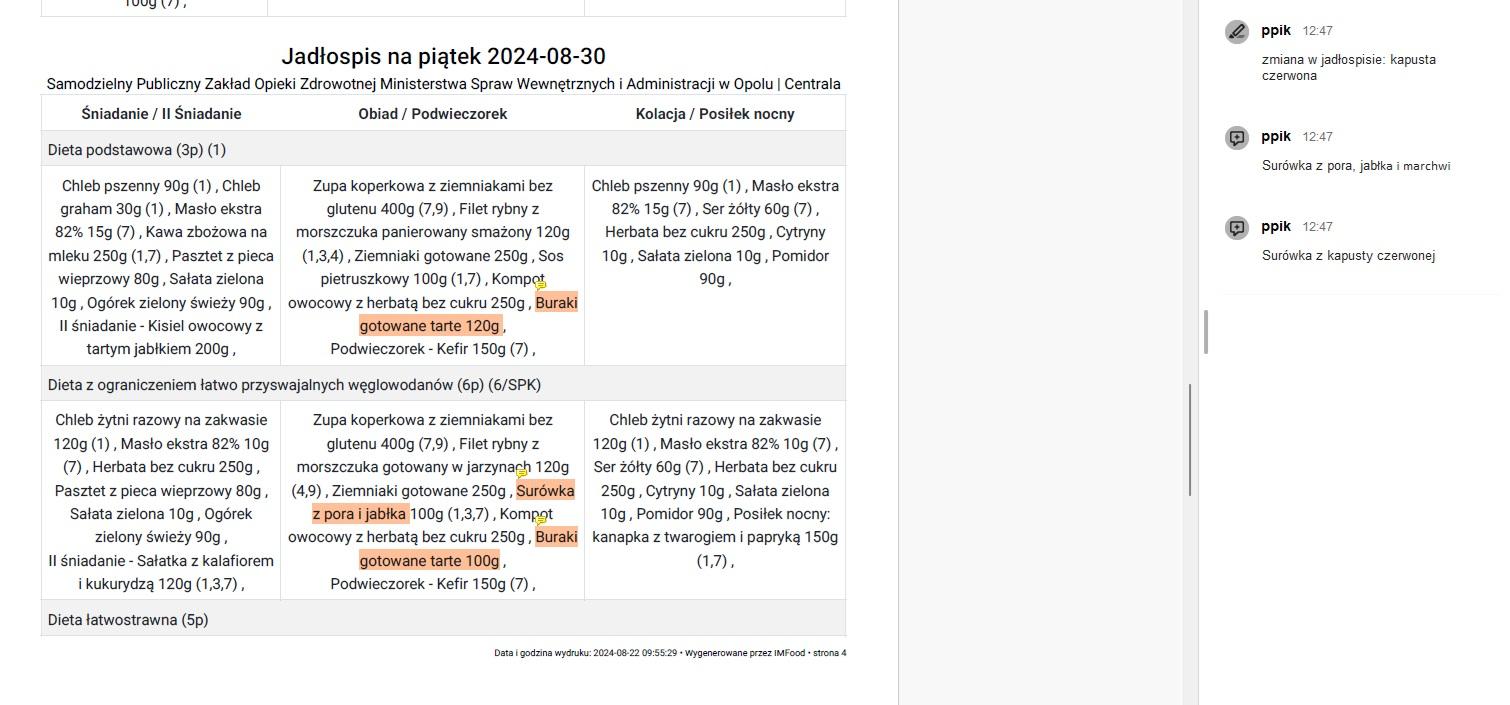The height and width of the screenshot is (705, 1510).
Task: Click the document's vertical scrollbar thumb
Action: (1189, 440)
